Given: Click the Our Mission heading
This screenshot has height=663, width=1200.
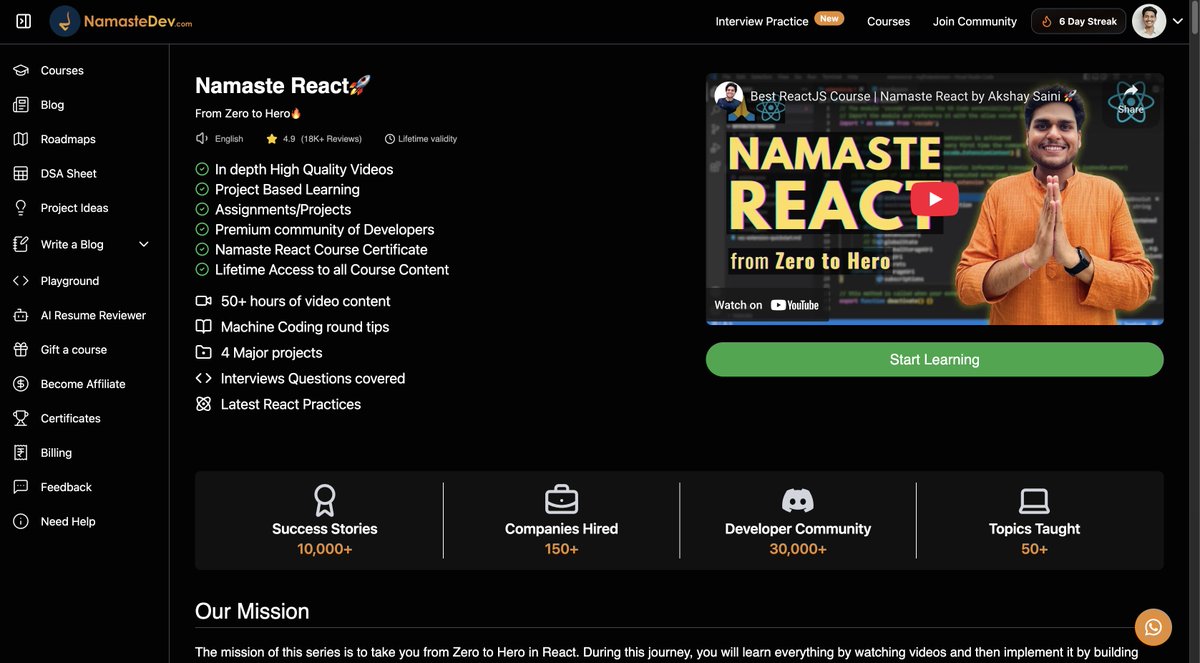Looking at the screenshot, I should click(252, 611).
